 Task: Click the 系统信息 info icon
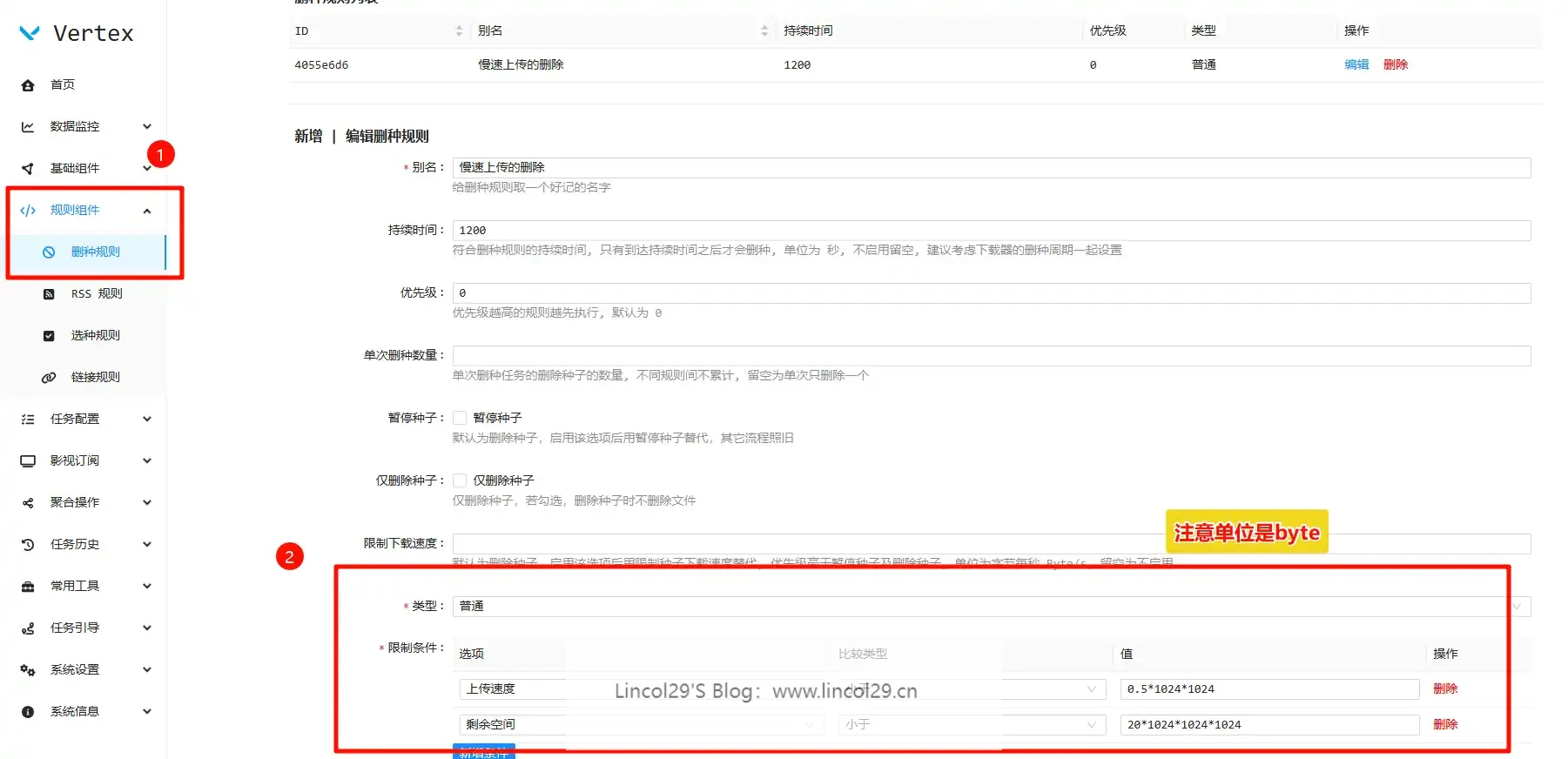click(x=28, y=712)
